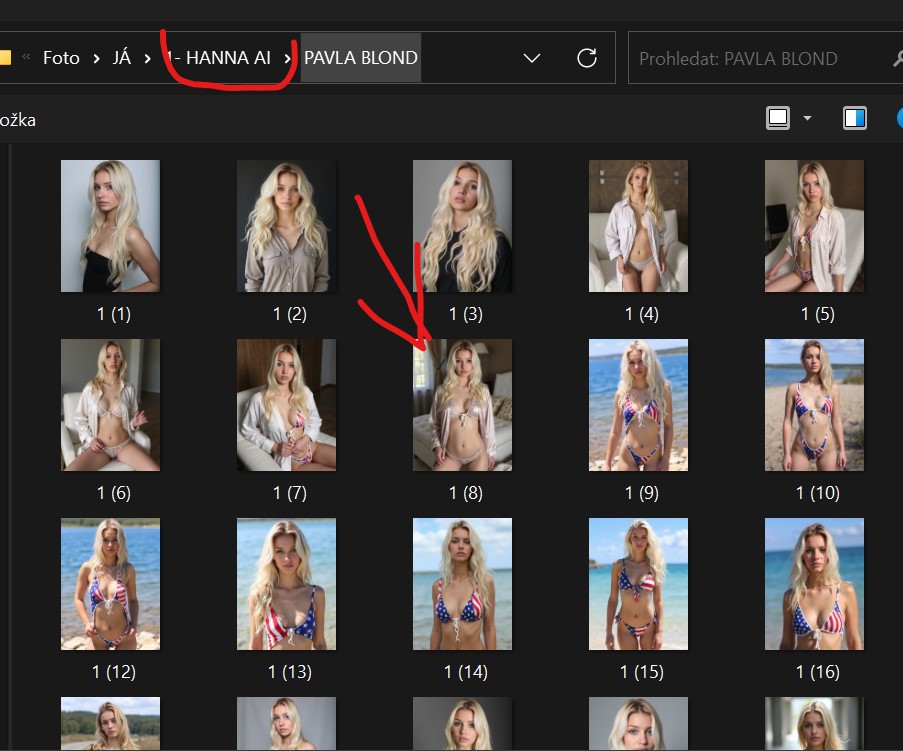The width and height of the screenshot is (903, 751).
Task: Toggle the preview pane icon
Action: pyautogui.click(x=854, y=119)
